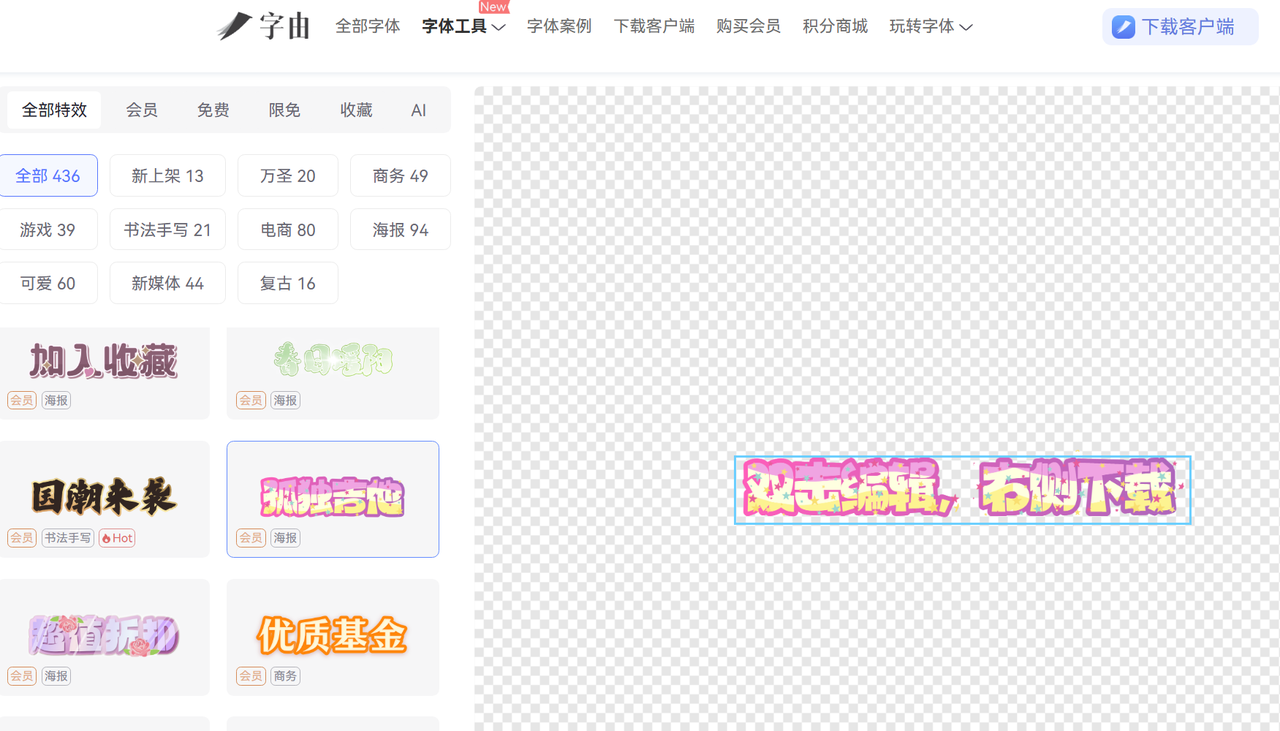Screen dimensions: 1280x731
Task: Filter effects by 新上架 13 category
Action: [167, 176]
